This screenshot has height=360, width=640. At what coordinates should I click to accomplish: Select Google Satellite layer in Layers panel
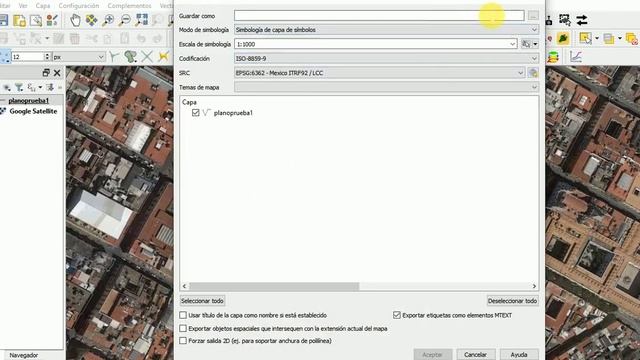tap(33, 111)
